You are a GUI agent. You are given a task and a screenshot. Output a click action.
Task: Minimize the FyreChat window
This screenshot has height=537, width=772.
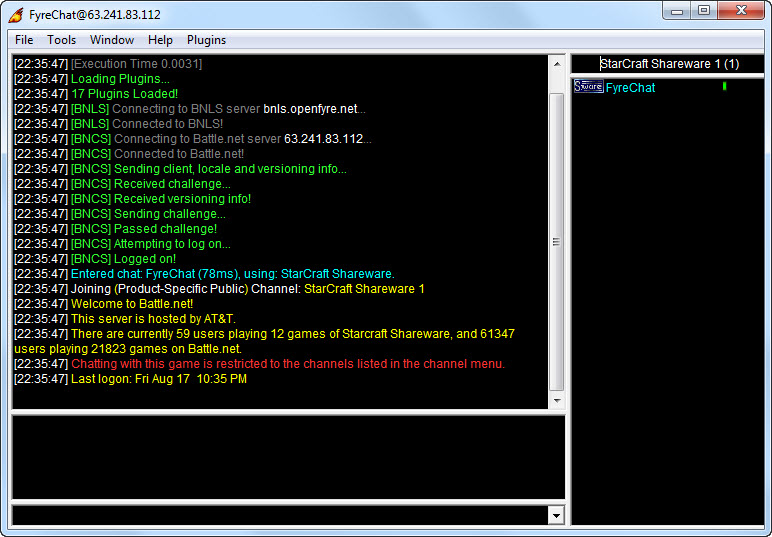pyautogui.click(x=679, y=11)
